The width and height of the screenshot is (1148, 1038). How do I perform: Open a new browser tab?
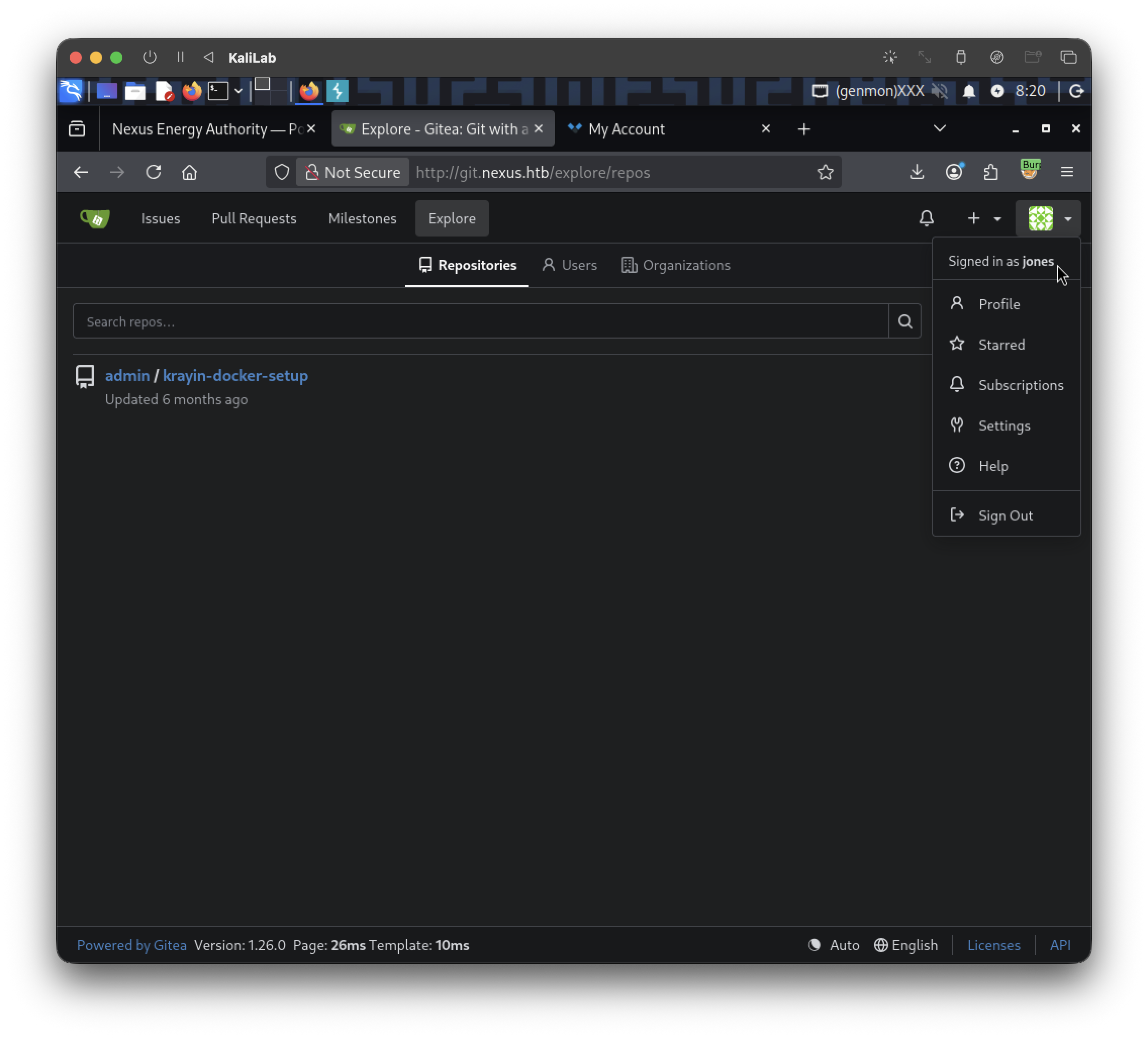803,129
